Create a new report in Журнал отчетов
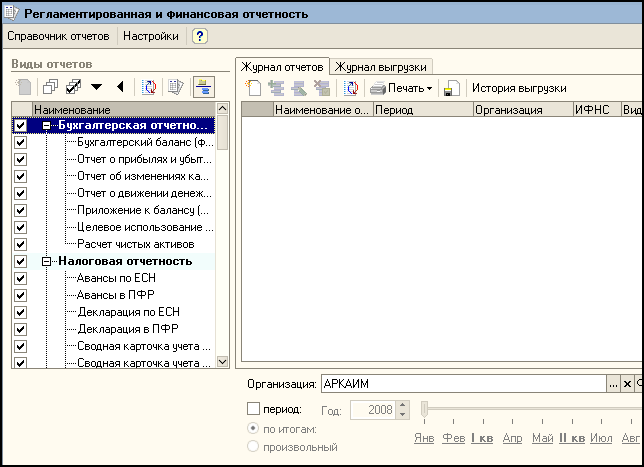This screenshot has width=644, height=467. coord(253,88)
